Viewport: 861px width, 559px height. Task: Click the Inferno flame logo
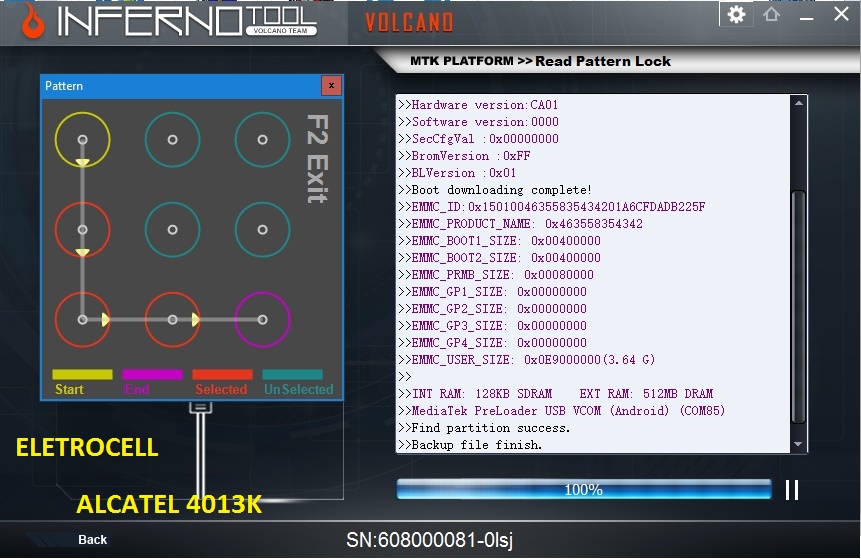coord(33,21)
